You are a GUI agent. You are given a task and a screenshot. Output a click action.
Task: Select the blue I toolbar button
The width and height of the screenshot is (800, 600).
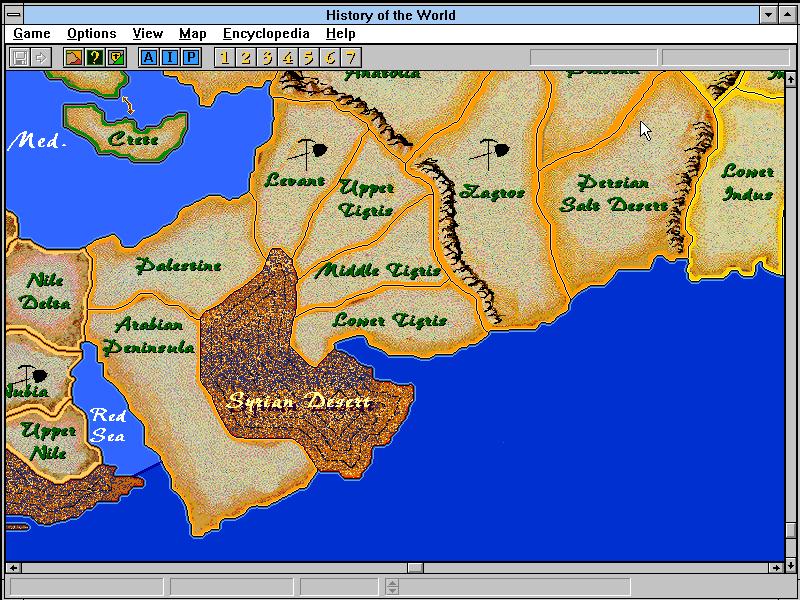(170, 58)
